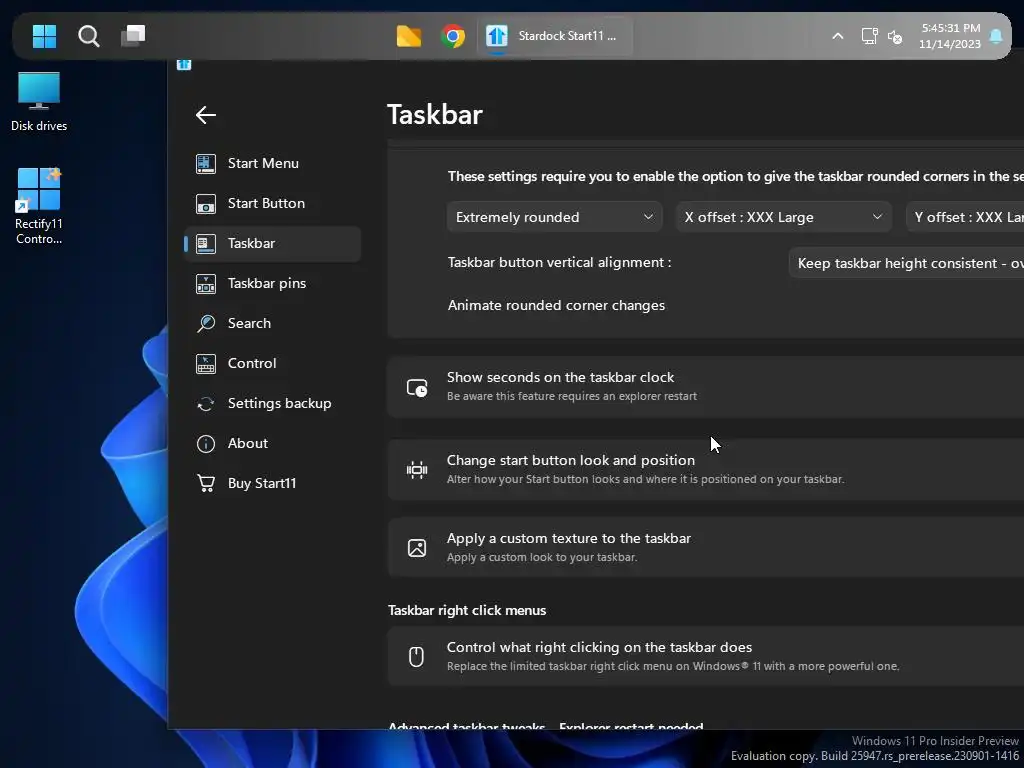Open the Taskbar pins section

click(x=272, y=283)
